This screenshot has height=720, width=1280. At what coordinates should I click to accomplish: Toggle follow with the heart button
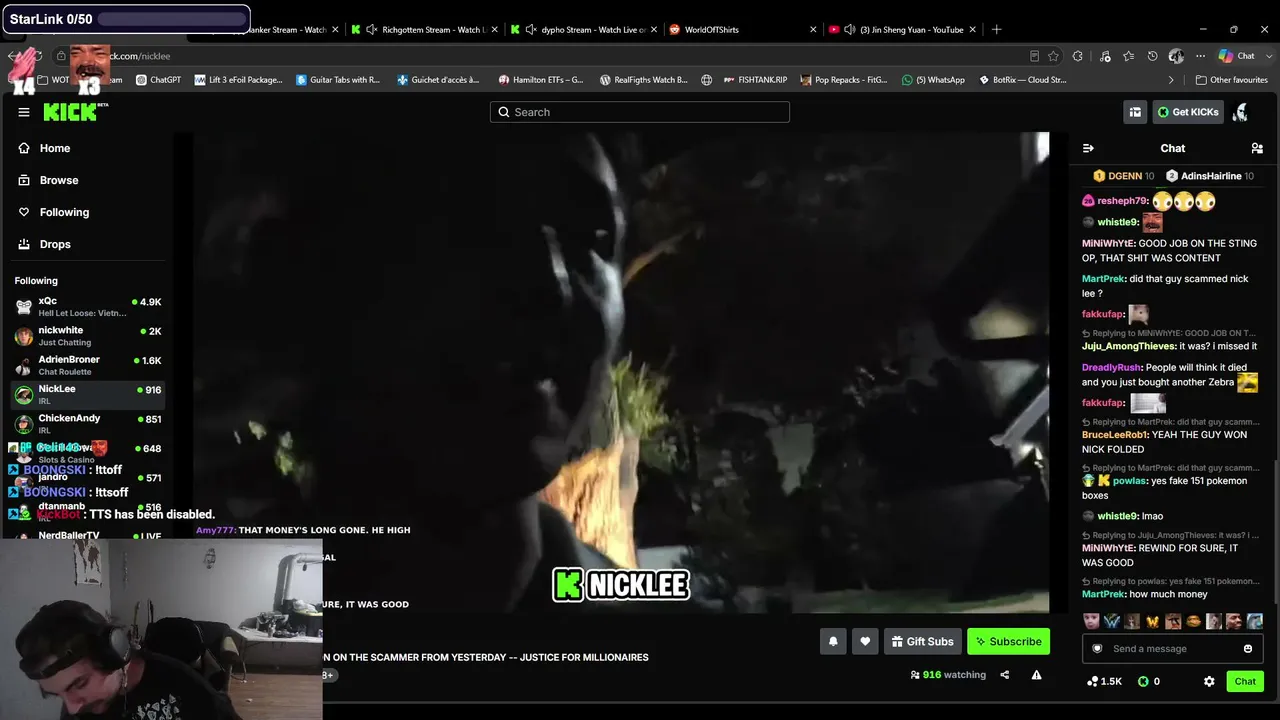tap(865, 641)
